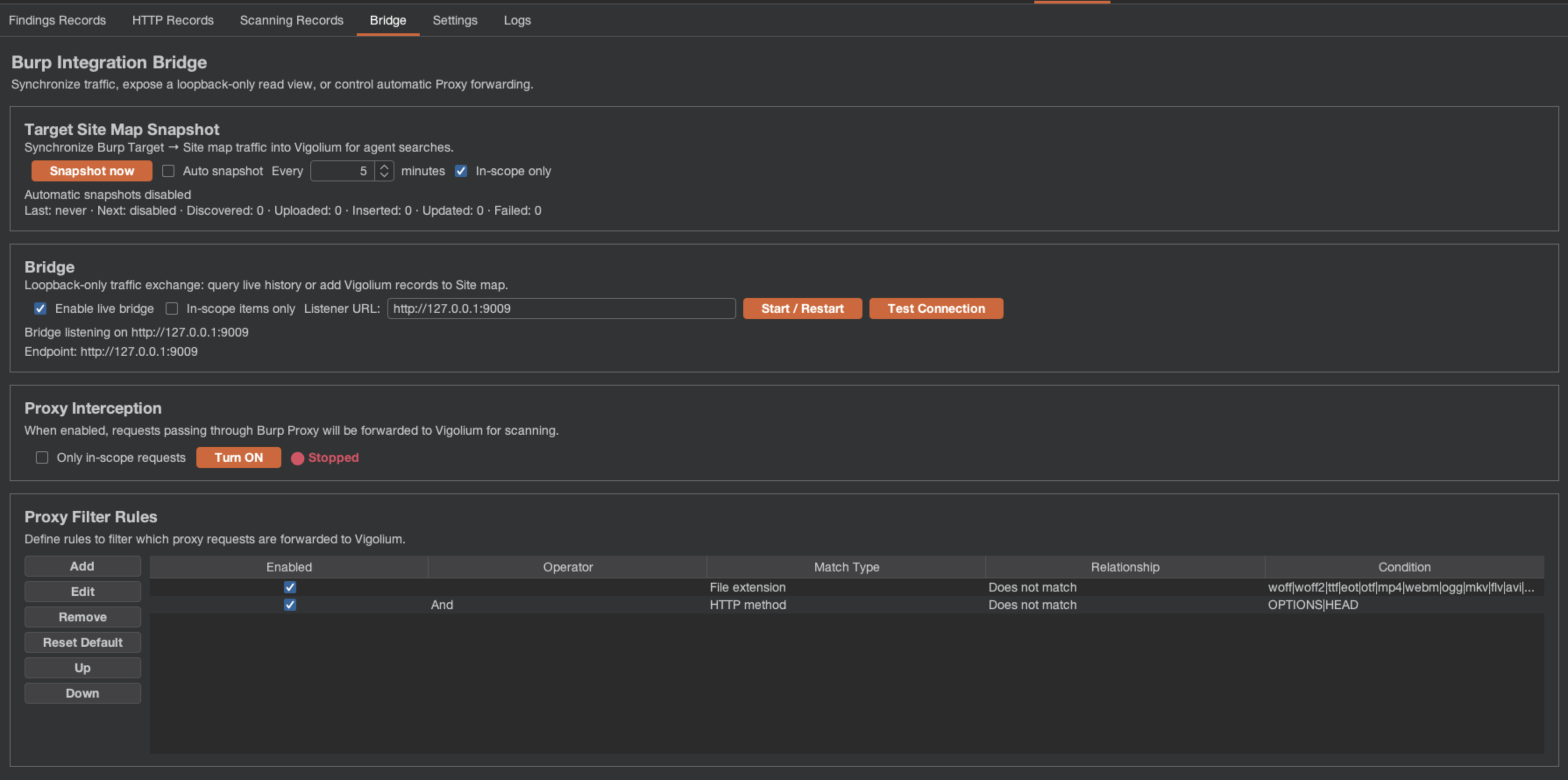
Task: Click the snapshot interval minutes field
Action: click(343, 171)
